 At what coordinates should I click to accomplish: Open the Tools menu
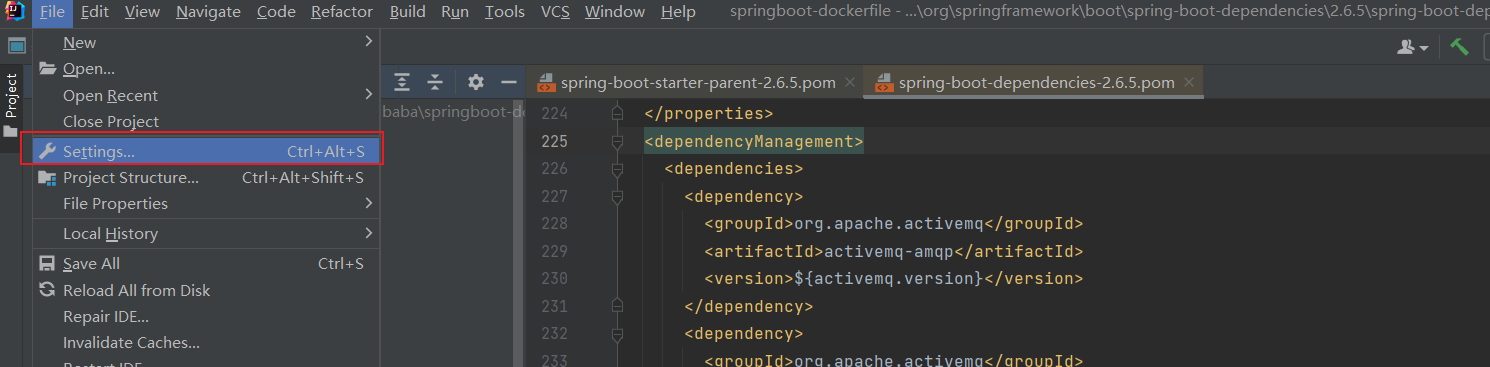pyautogui.click(x=505, y=12)
